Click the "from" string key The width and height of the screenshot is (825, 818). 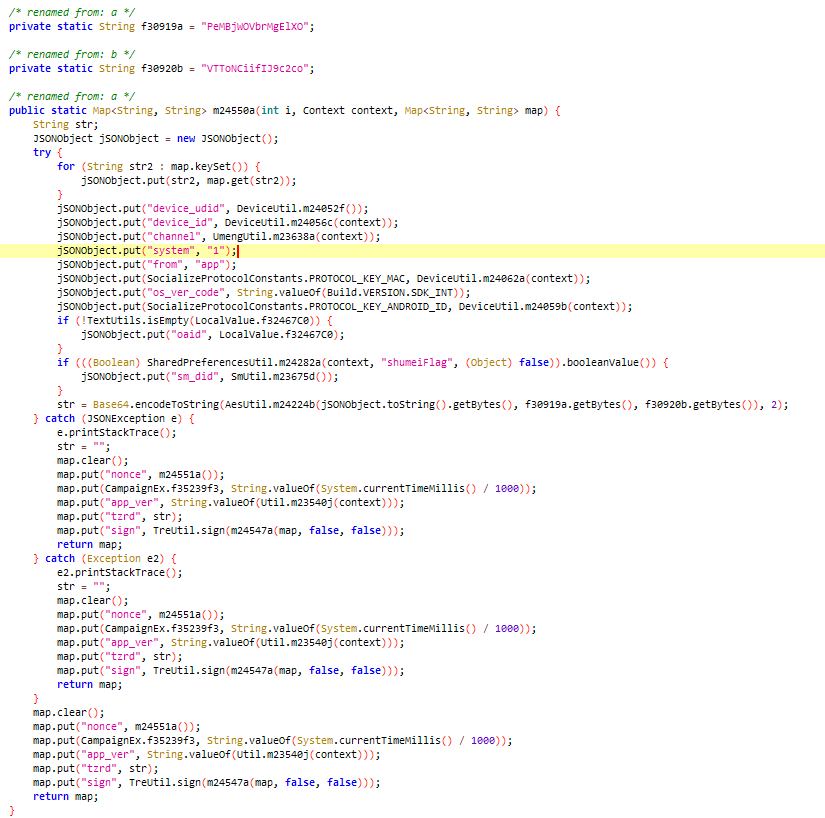coord(165,265)
